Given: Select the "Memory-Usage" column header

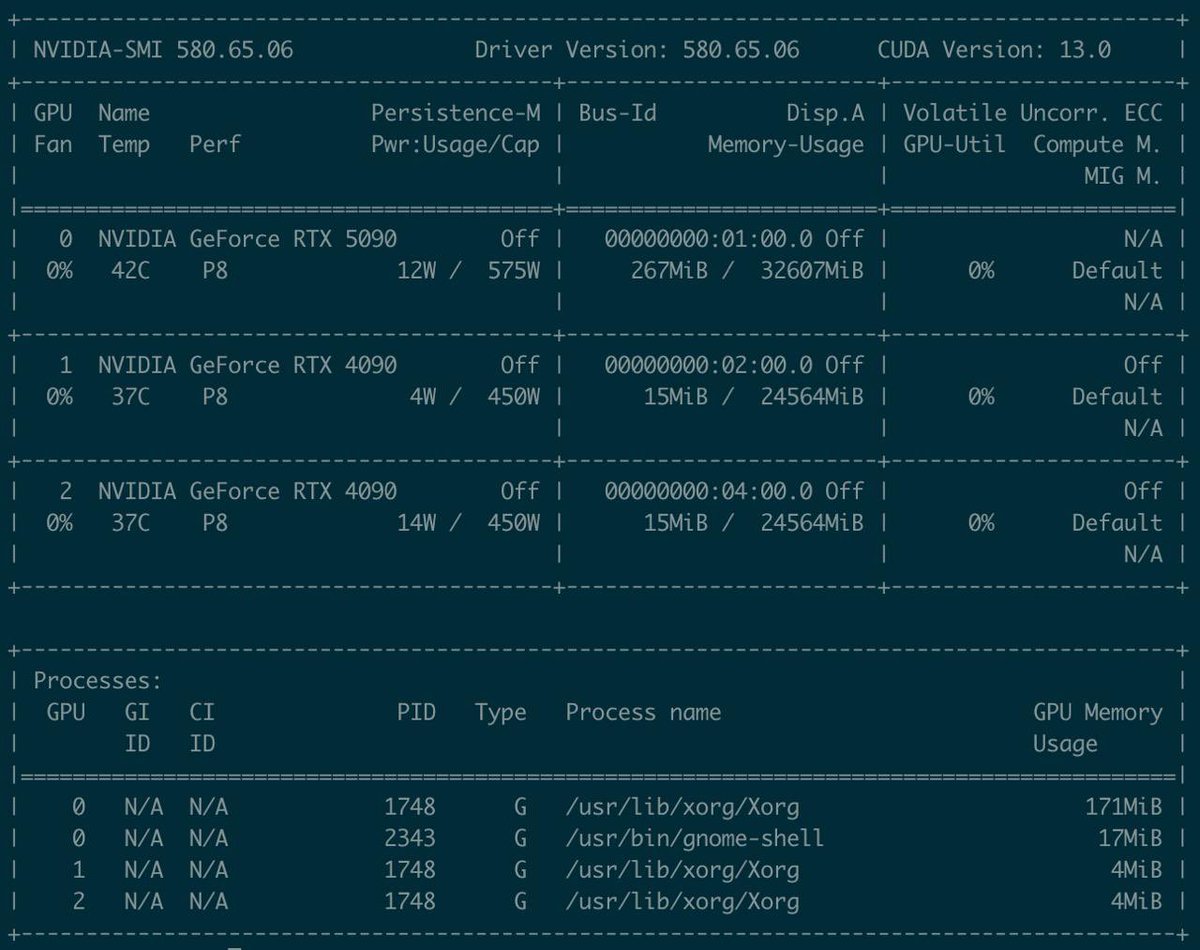Looking at the screenshot, I should tap(786, 145).
